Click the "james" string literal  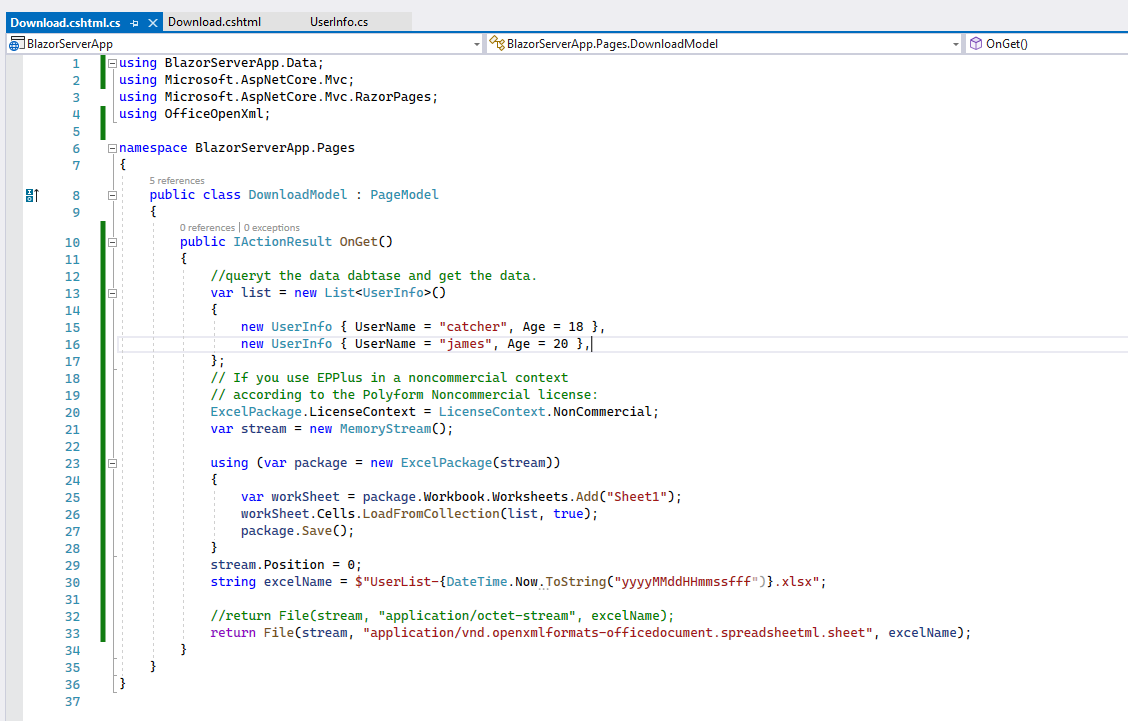pos(465,344)
